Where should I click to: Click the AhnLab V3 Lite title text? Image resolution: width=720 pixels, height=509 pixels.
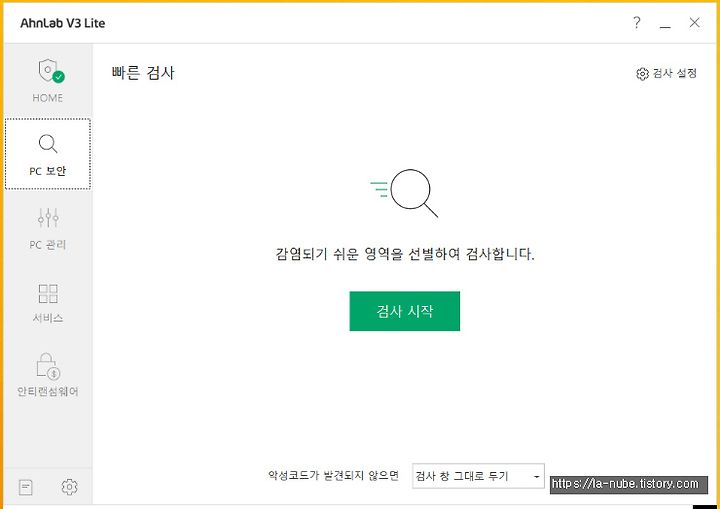[62, 23]
